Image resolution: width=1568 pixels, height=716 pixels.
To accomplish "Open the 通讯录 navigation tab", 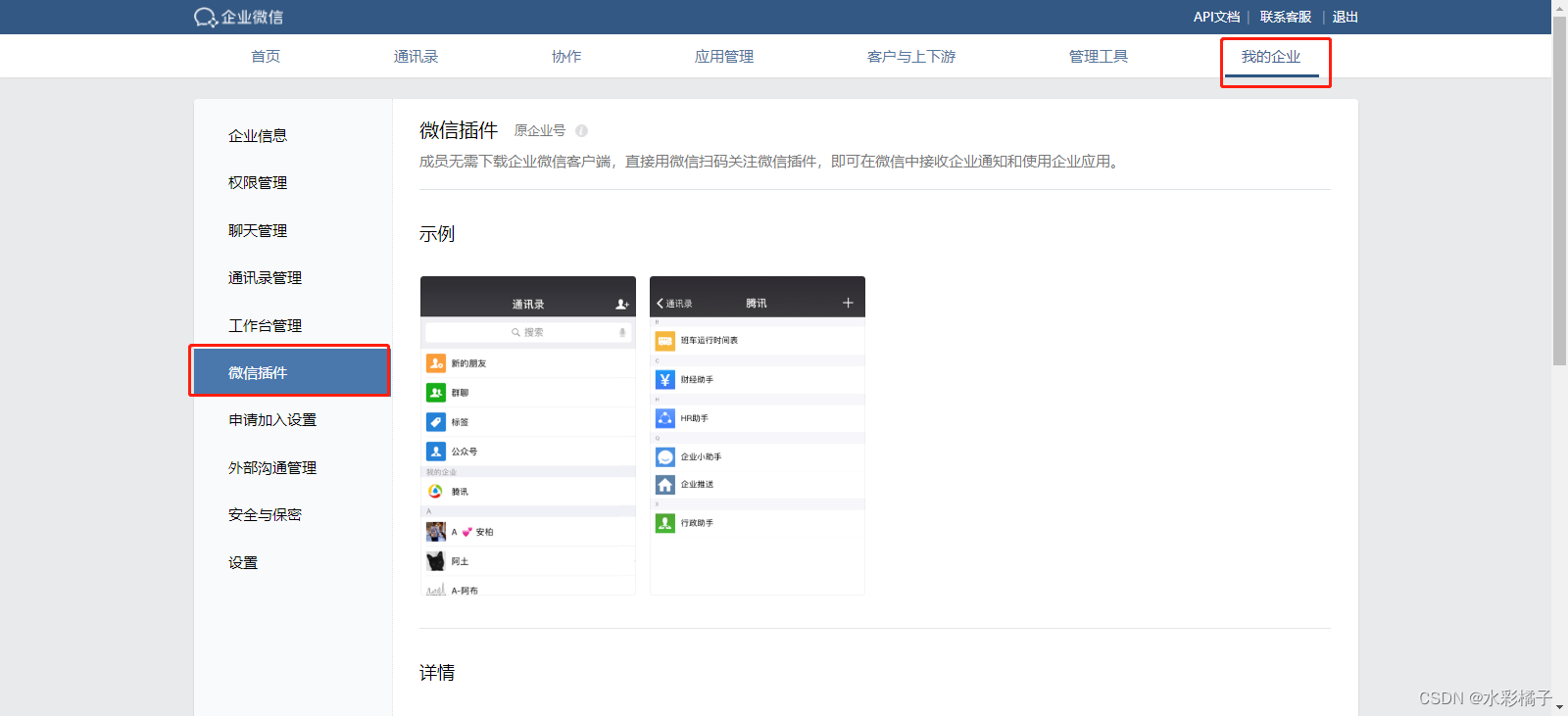I will (x=416, y=57).
